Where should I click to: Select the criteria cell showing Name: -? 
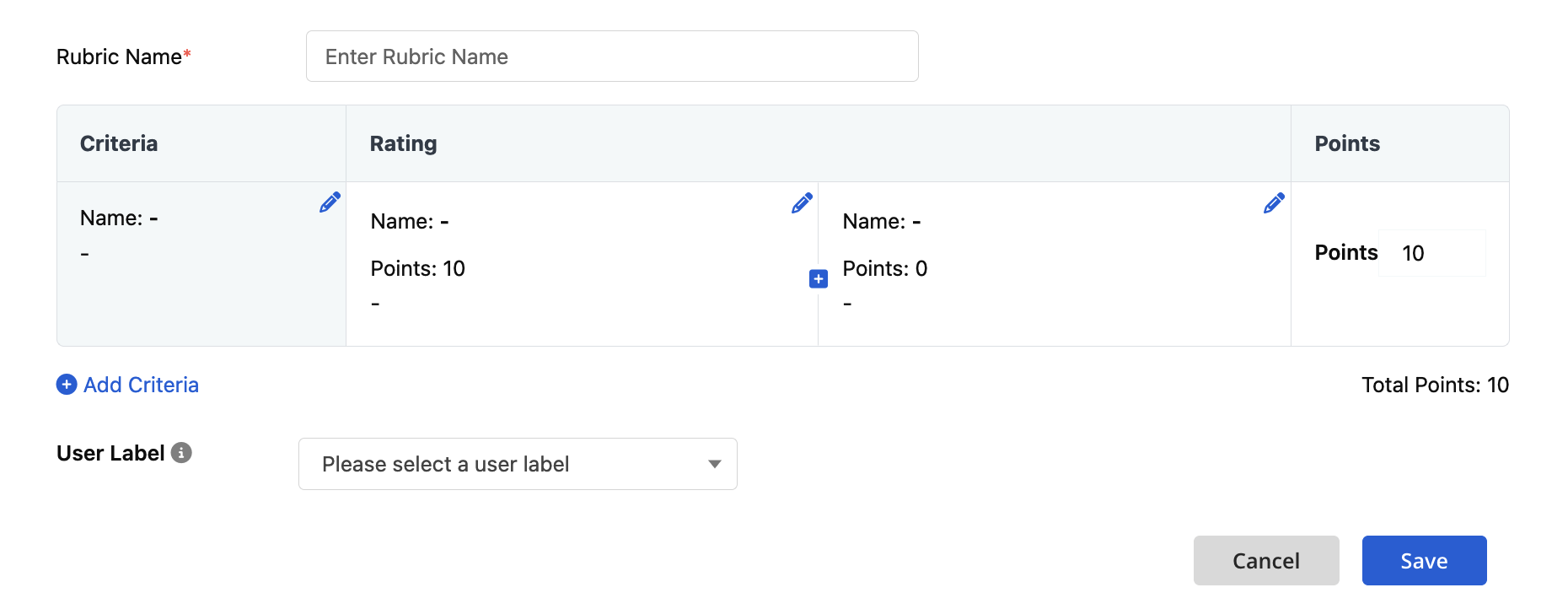[x=201, y=264]
